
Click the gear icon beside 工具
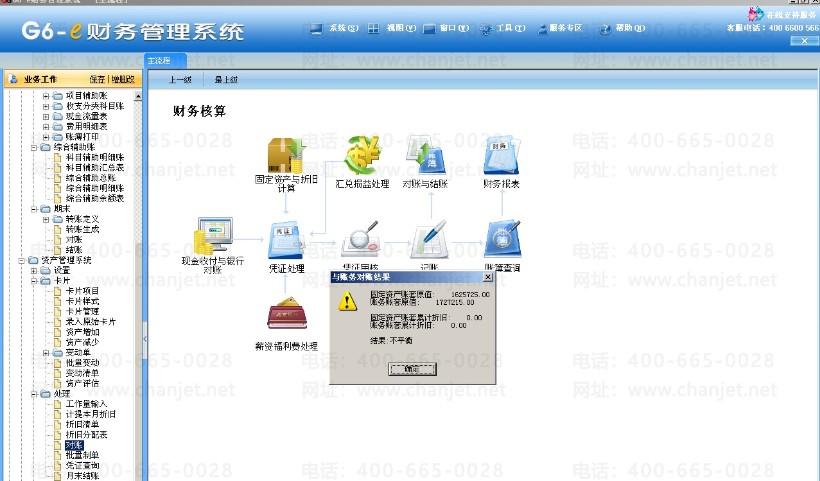(486, 29)
